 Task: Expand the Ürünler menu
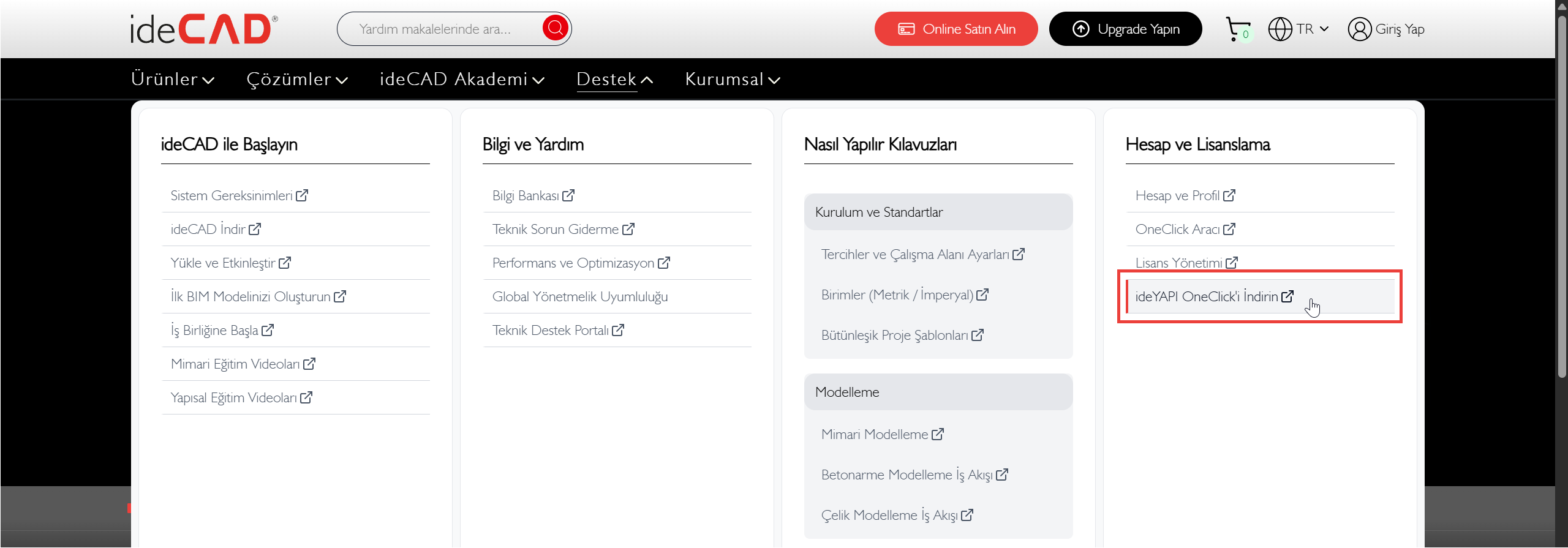[x=173, y=79]
